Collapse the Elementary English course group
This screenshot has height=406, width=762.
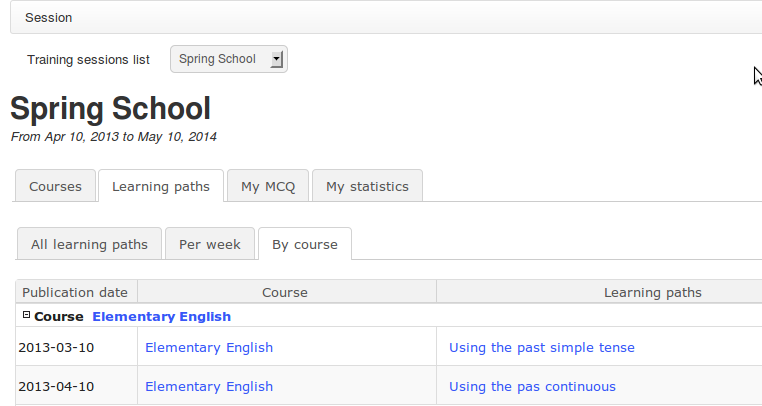(26, 316)
